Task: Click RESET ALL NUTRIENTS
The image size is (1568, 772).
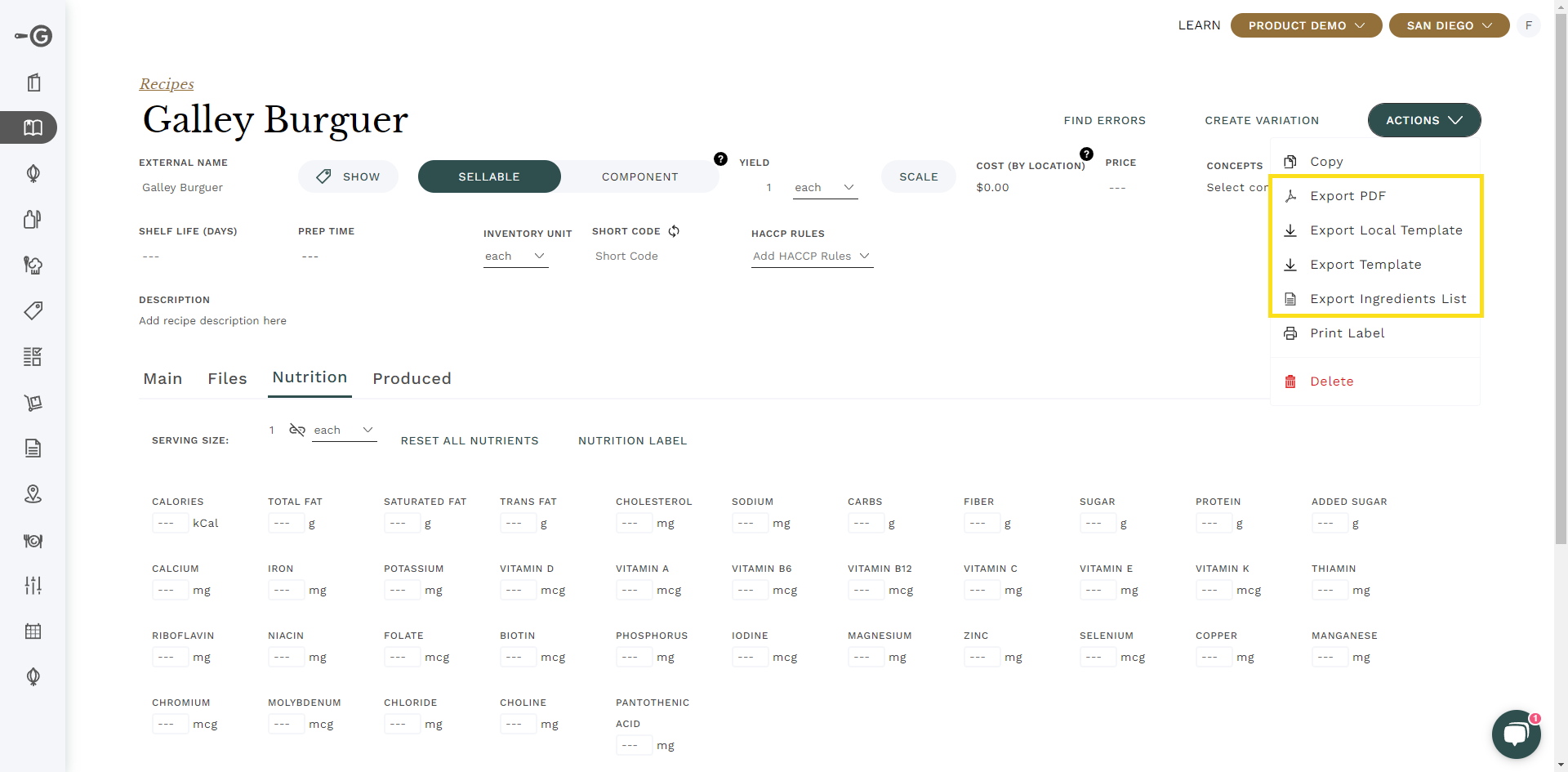Action: pos(470,440)
